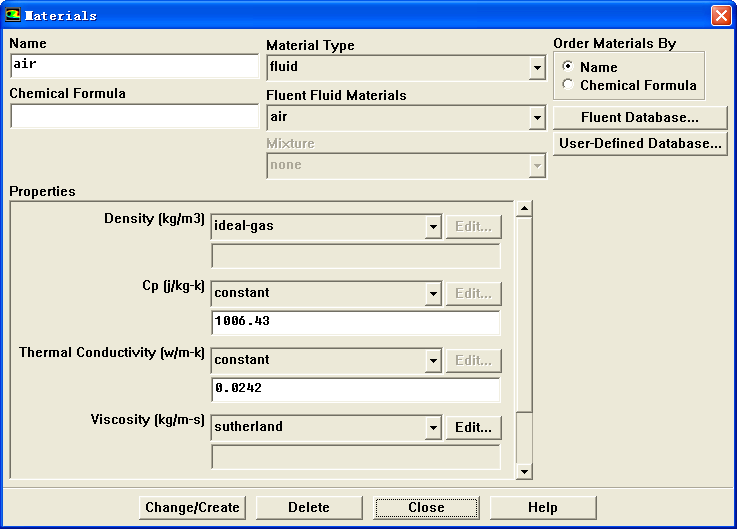
Task: Open the Material Type dropdown
Action: (x=537, y=68)
